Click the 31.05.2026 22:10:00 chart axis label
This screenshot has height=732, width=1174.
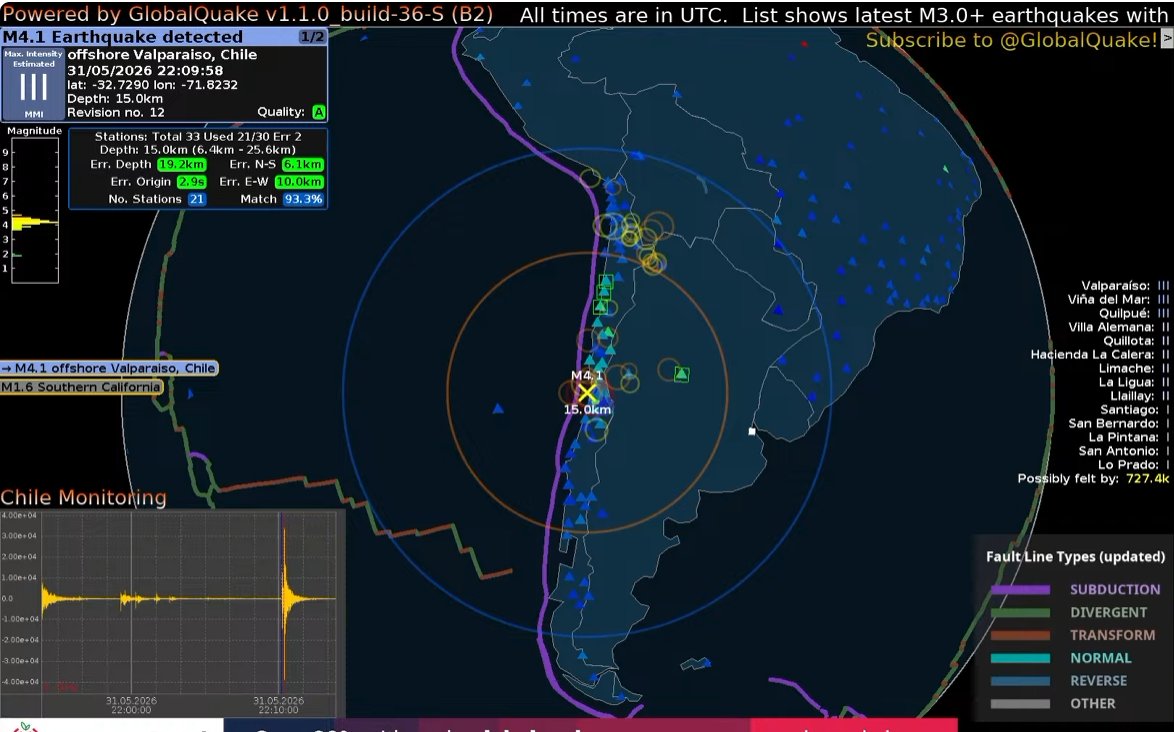(x=279, y=705)
